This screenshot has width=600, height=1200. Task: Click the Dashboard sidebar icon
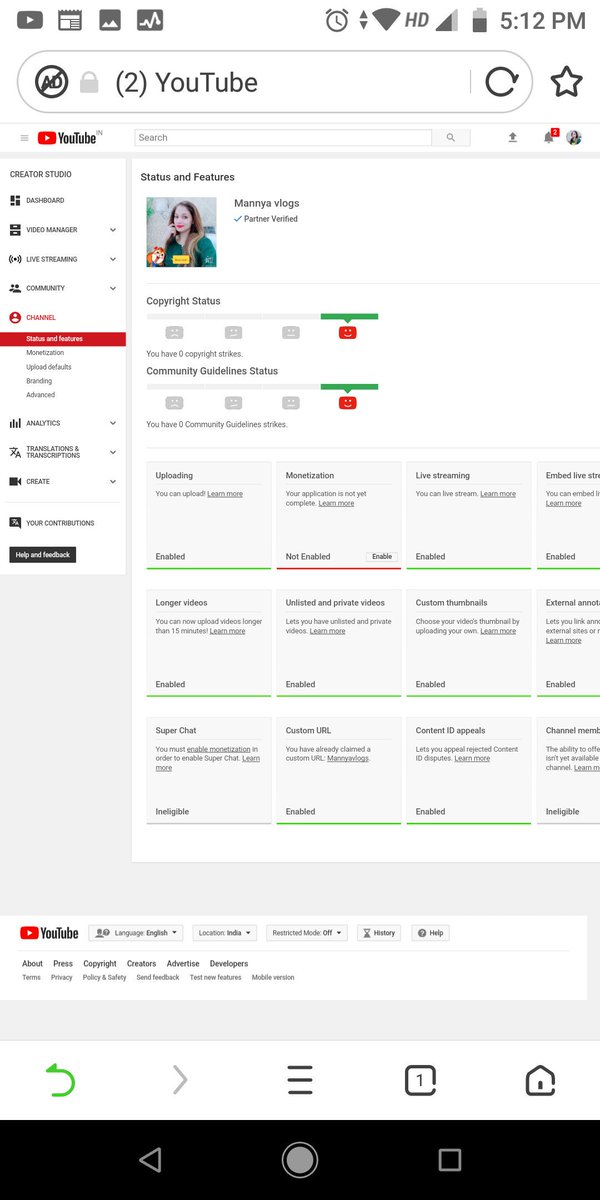click(15, 201)
